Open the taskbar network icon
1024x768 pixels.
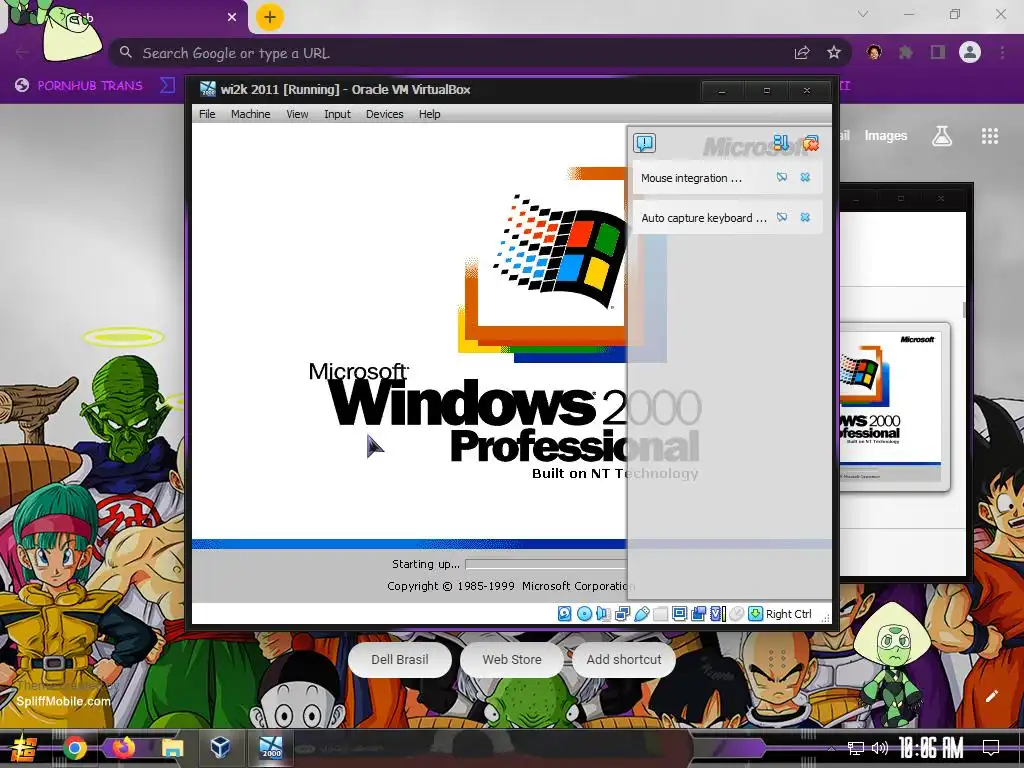[x=856, y=748]
